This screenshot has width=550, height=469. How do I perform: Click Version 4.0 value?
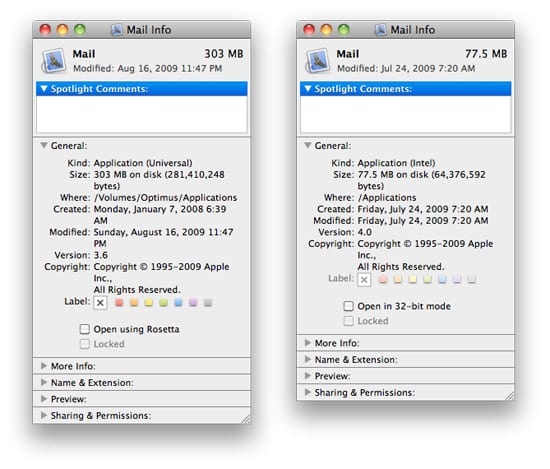(x=364, y=232)
